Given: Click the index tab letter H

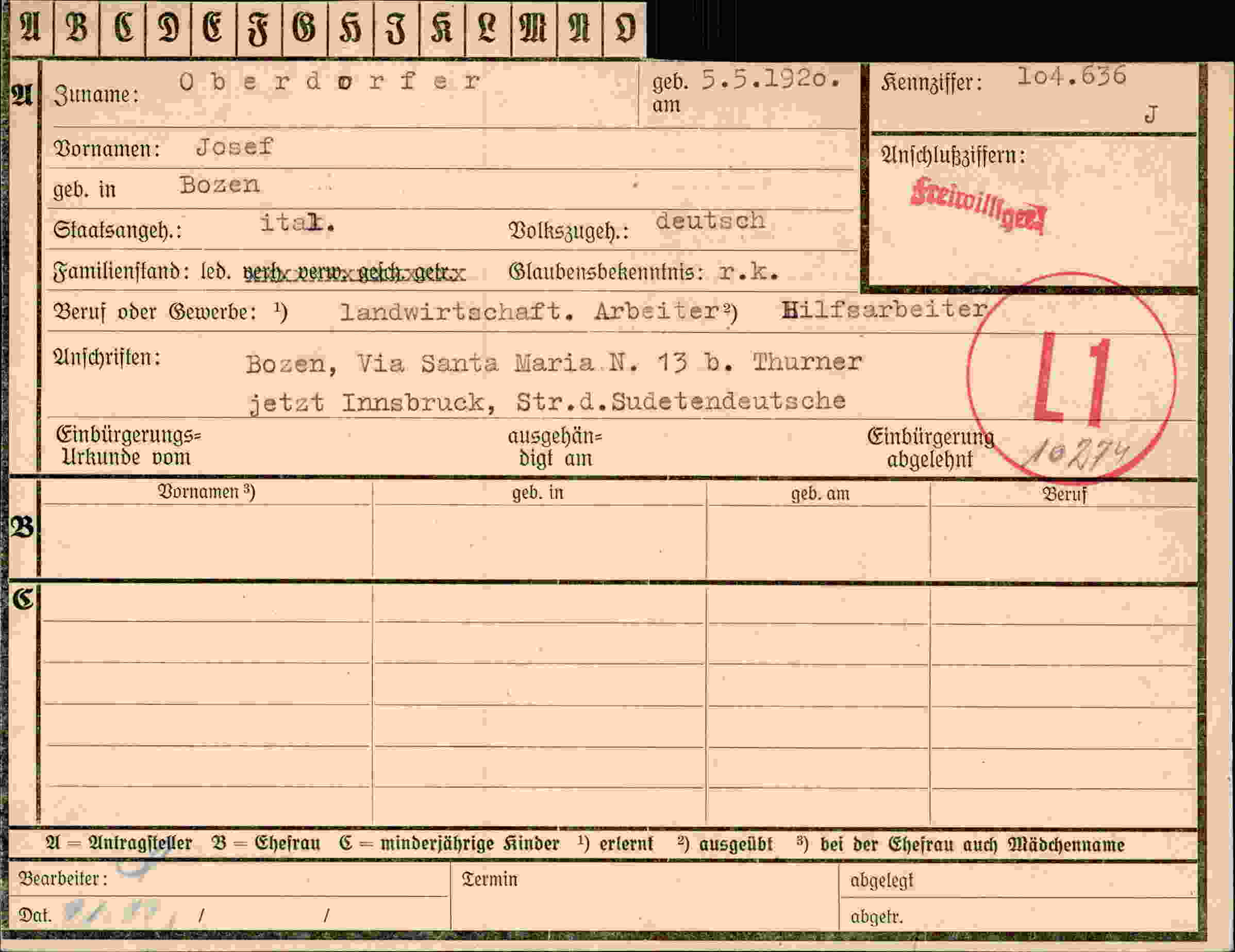Looking at the screenshot, I should tap(351, 28).
